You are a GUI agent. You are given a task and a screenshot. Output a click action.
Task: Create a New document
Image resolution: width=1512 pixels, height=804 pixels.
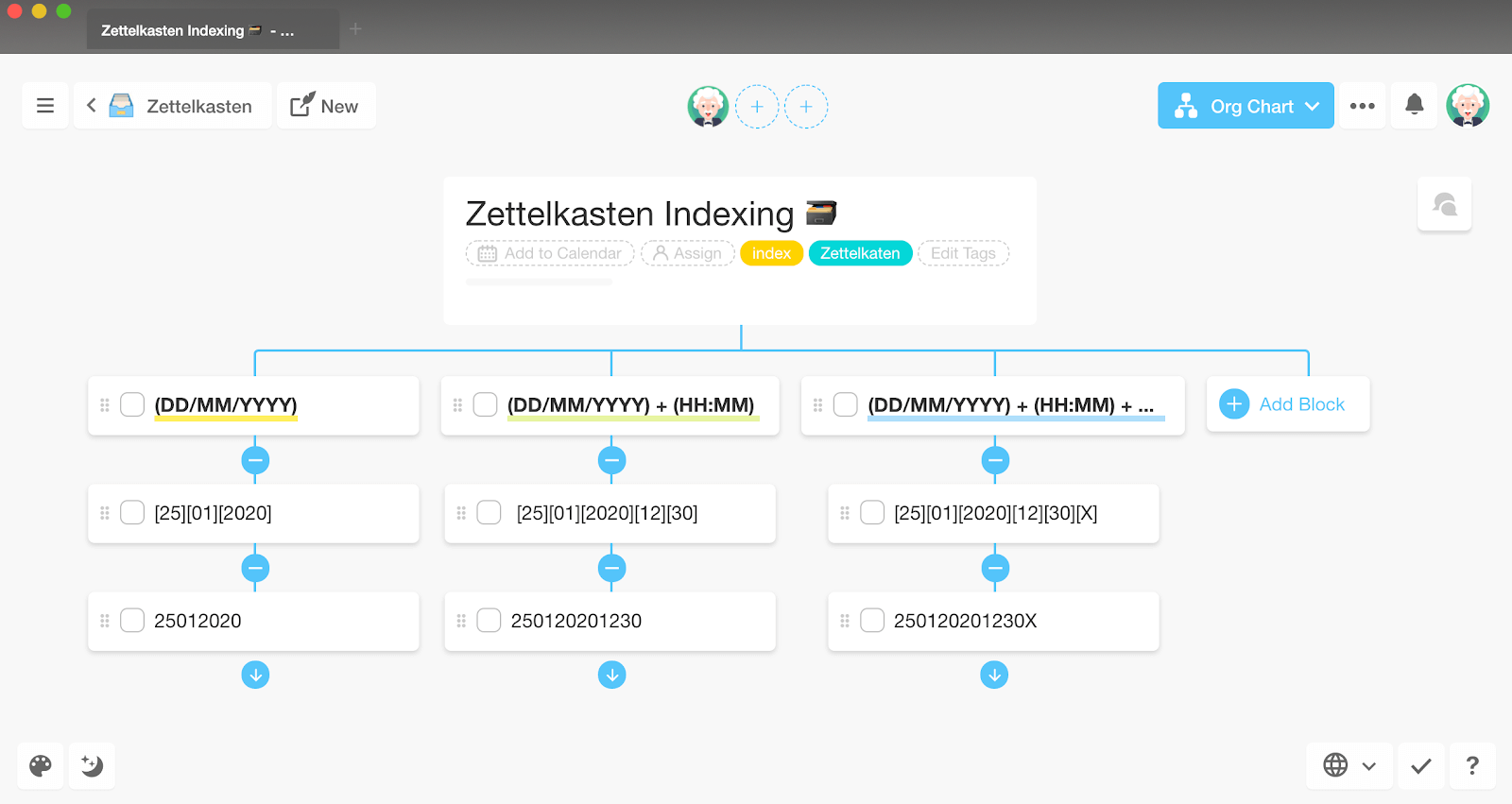click(x=325, y=106)
